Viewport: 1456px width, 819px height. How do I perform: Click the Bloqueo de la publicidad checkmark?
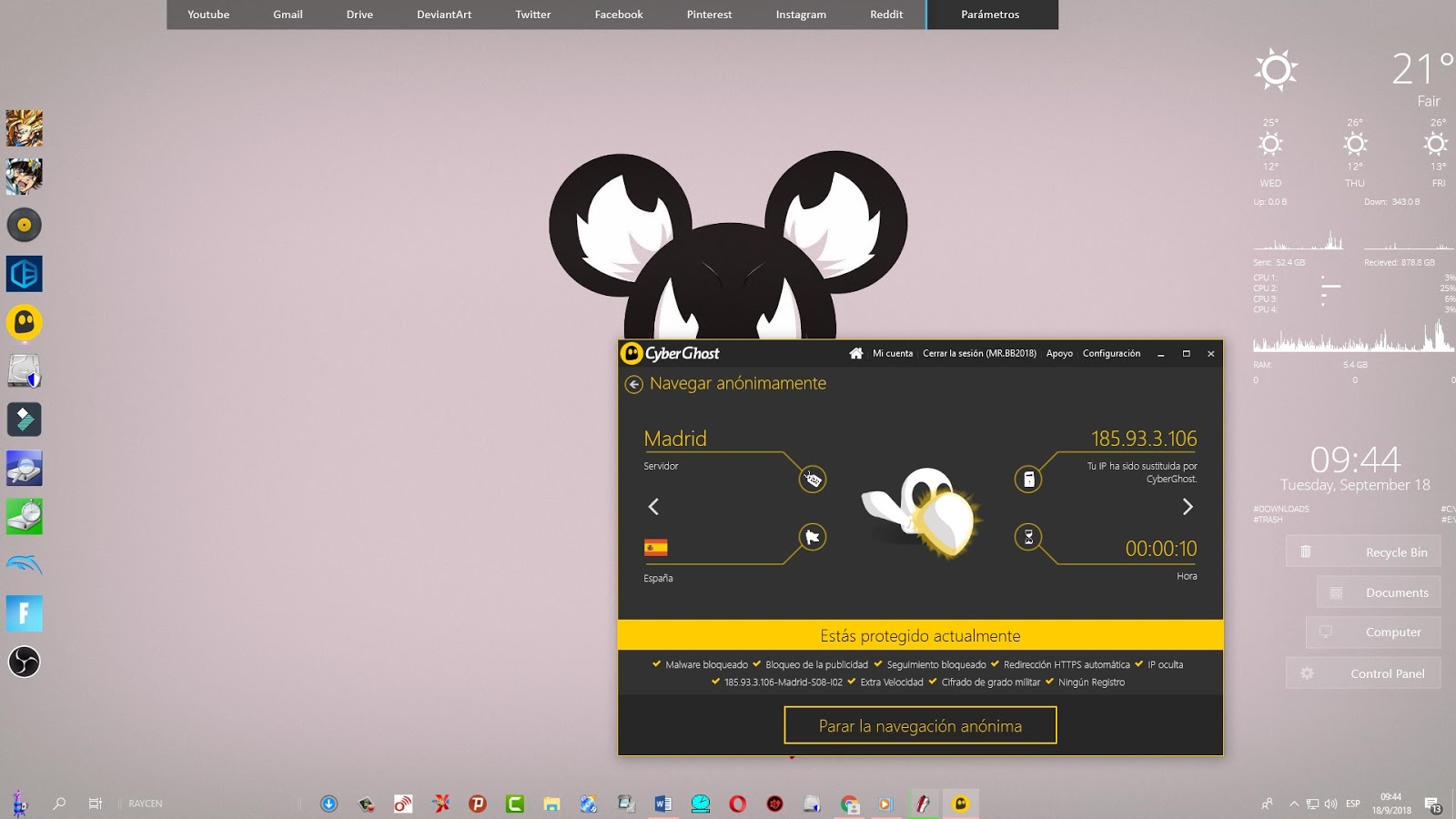point(756,664)
